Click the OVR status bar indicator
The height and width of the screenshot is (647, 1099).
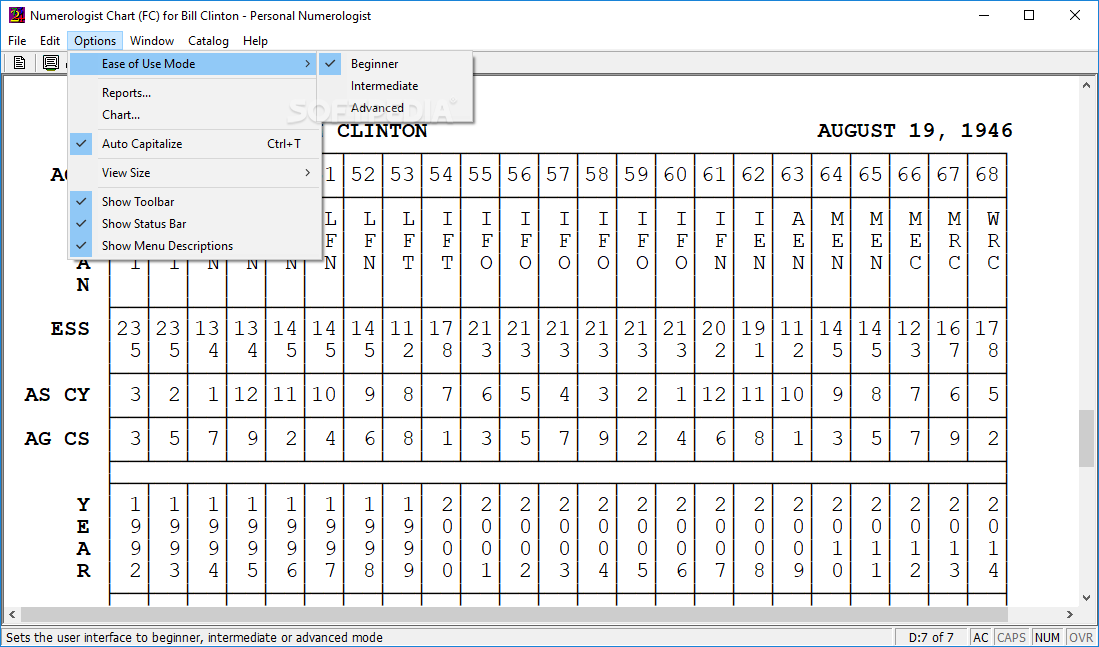[1079, 637]
